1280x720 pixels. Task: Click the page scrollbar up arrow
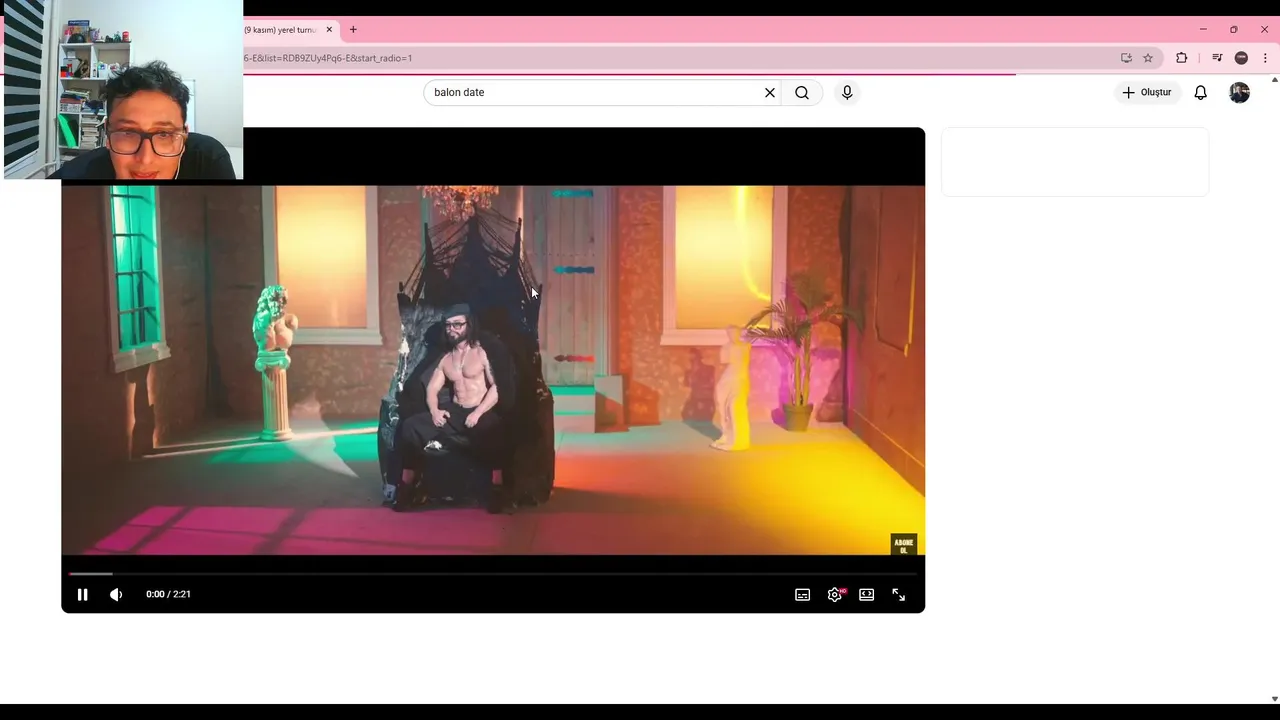pos(1274,80)
